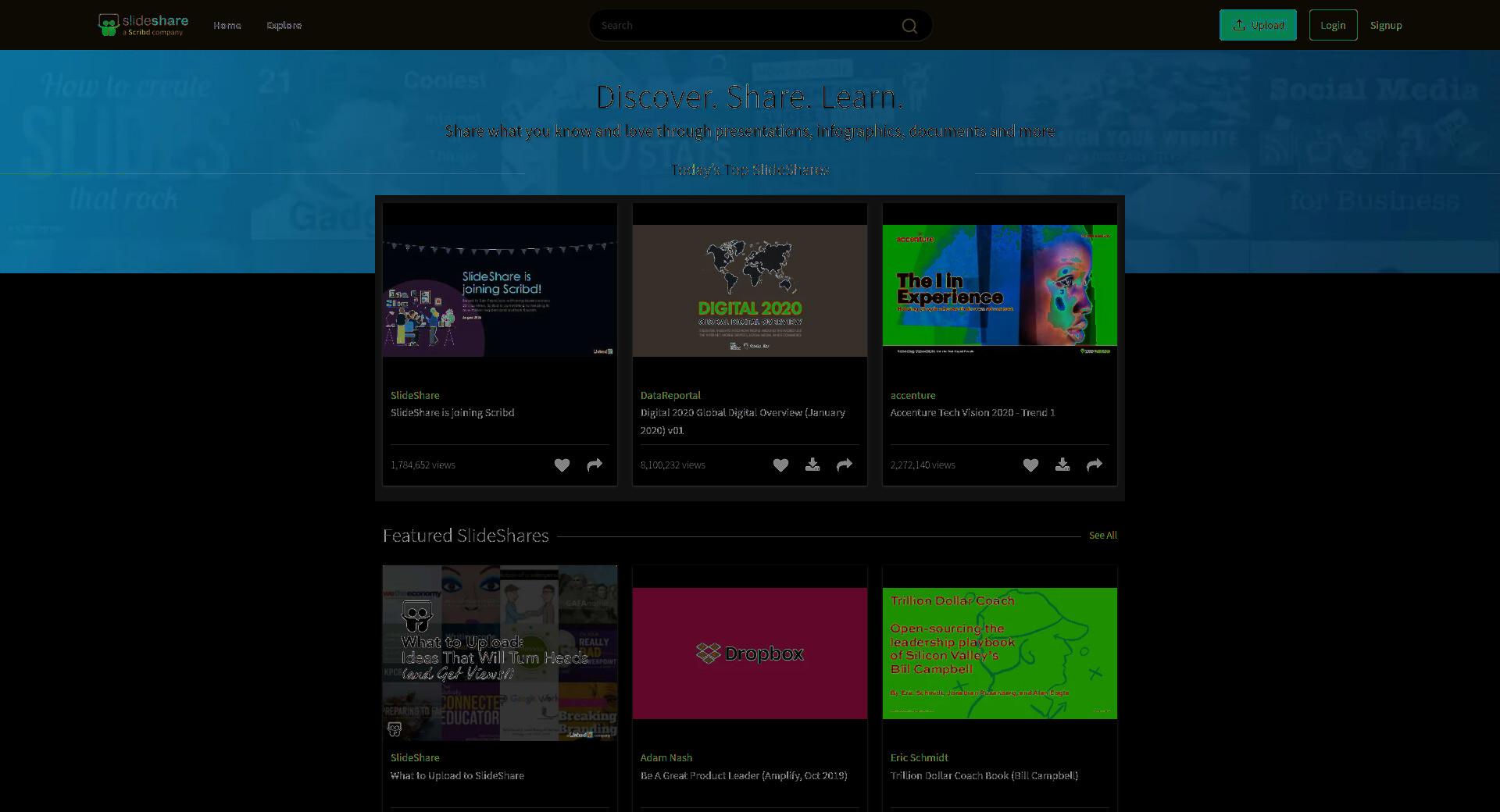The image size is (1500, 812).
Task: Open the Eric Schmidt author link
Action: tap(920, 757)
